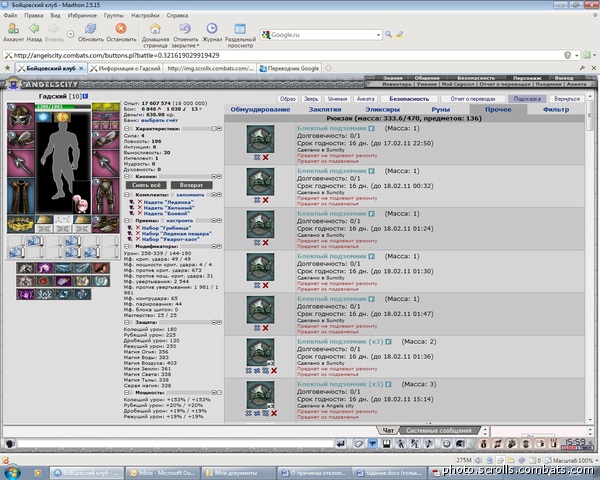Image resolution: width=600 pixels, height=480 pixels.
Task: Click the red X under Блеклый подземник (x3)
Action: (274, 413)
